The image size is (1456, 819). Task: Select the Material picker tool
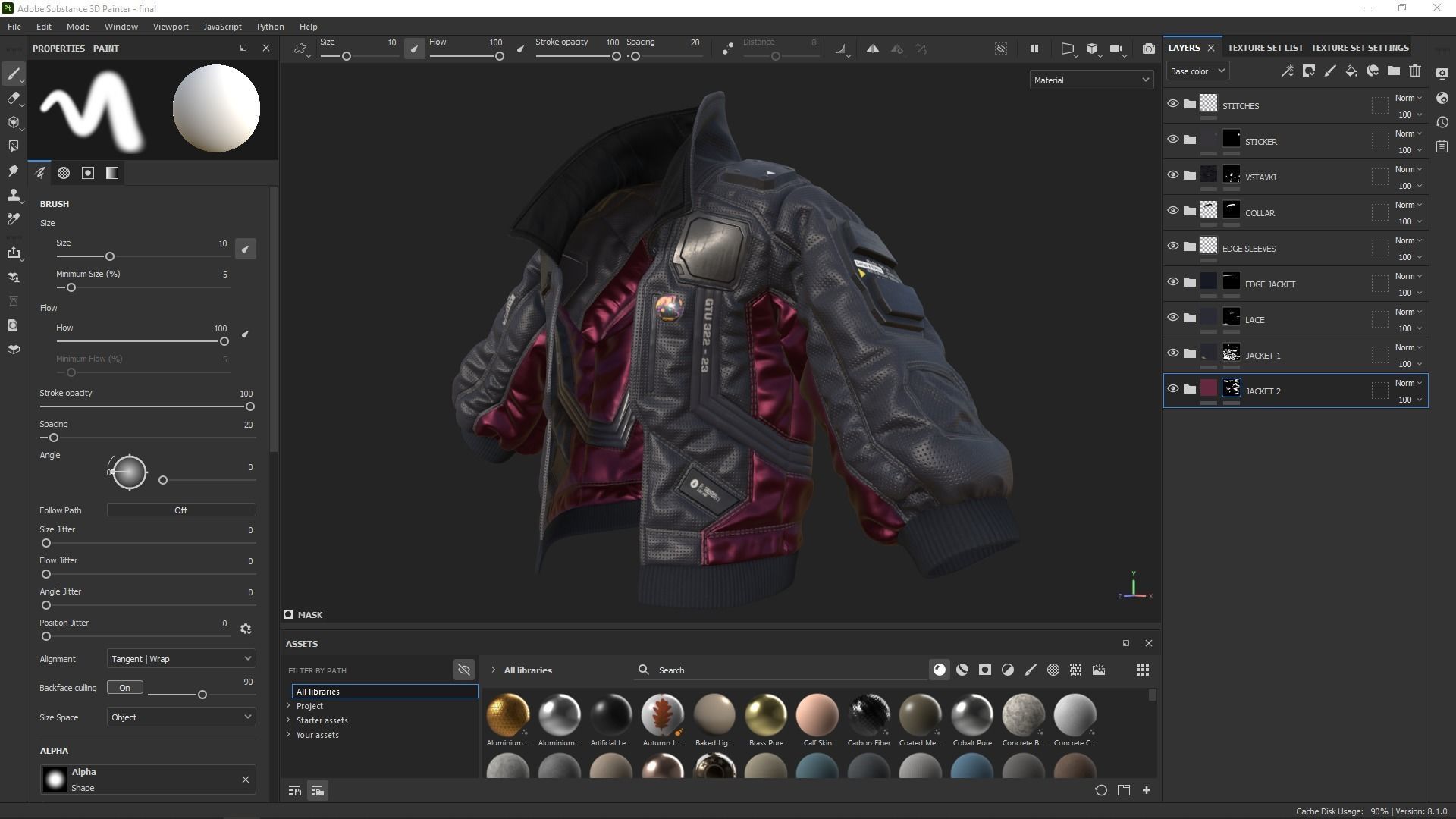click(x=13, y=219)
